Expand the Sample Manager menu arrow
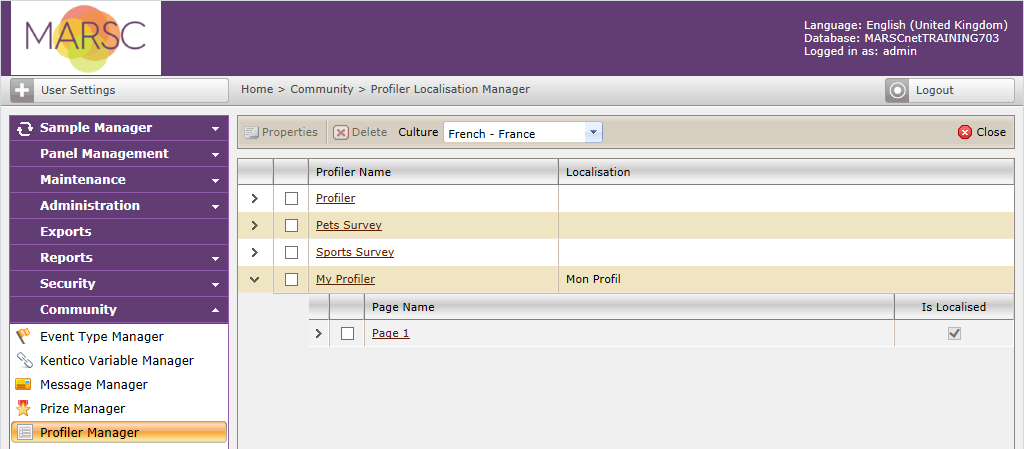 coord(216,129)
